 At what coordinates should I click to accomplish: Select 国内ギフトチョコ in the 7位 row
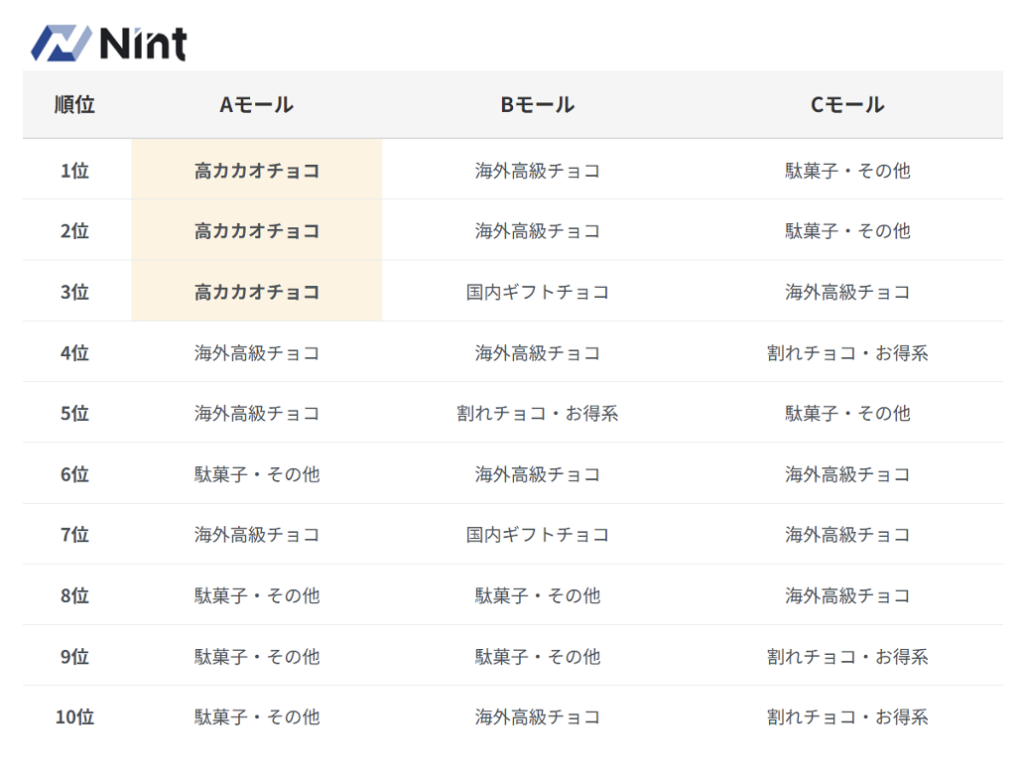point(538,535)
